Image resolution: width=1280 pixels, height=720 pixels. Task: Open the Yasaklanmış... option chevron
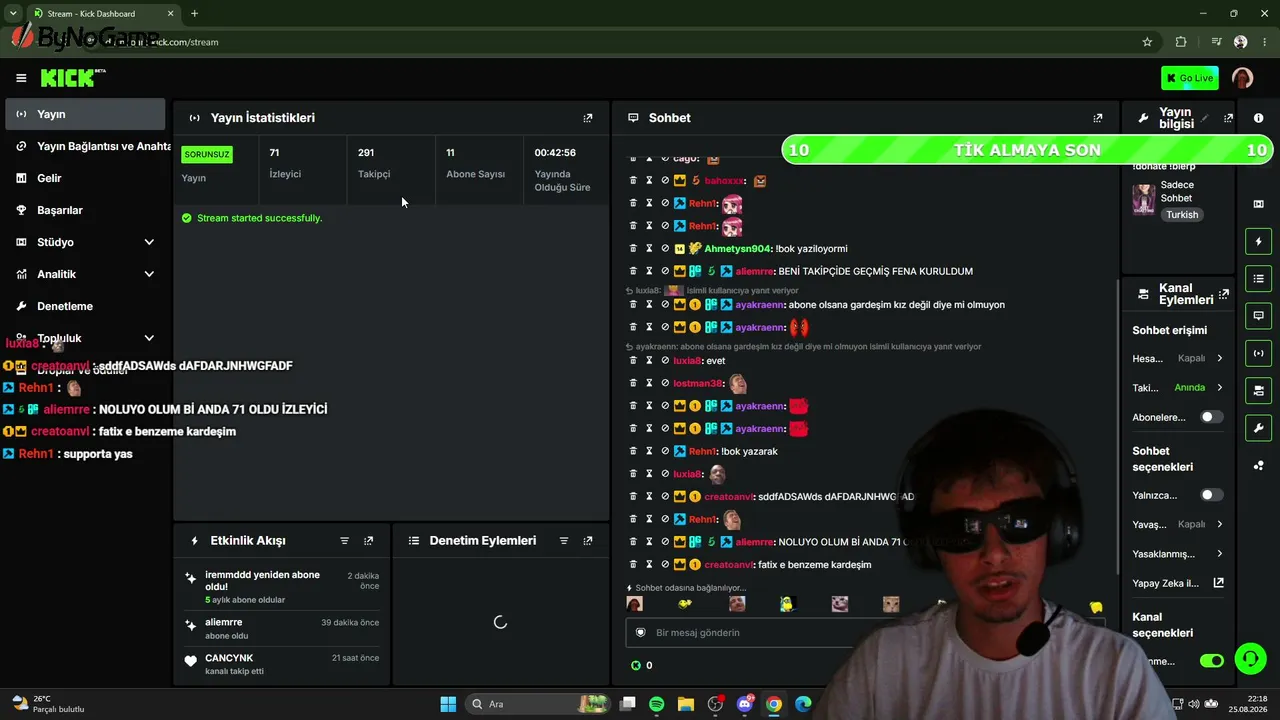tap(1219, 554)
